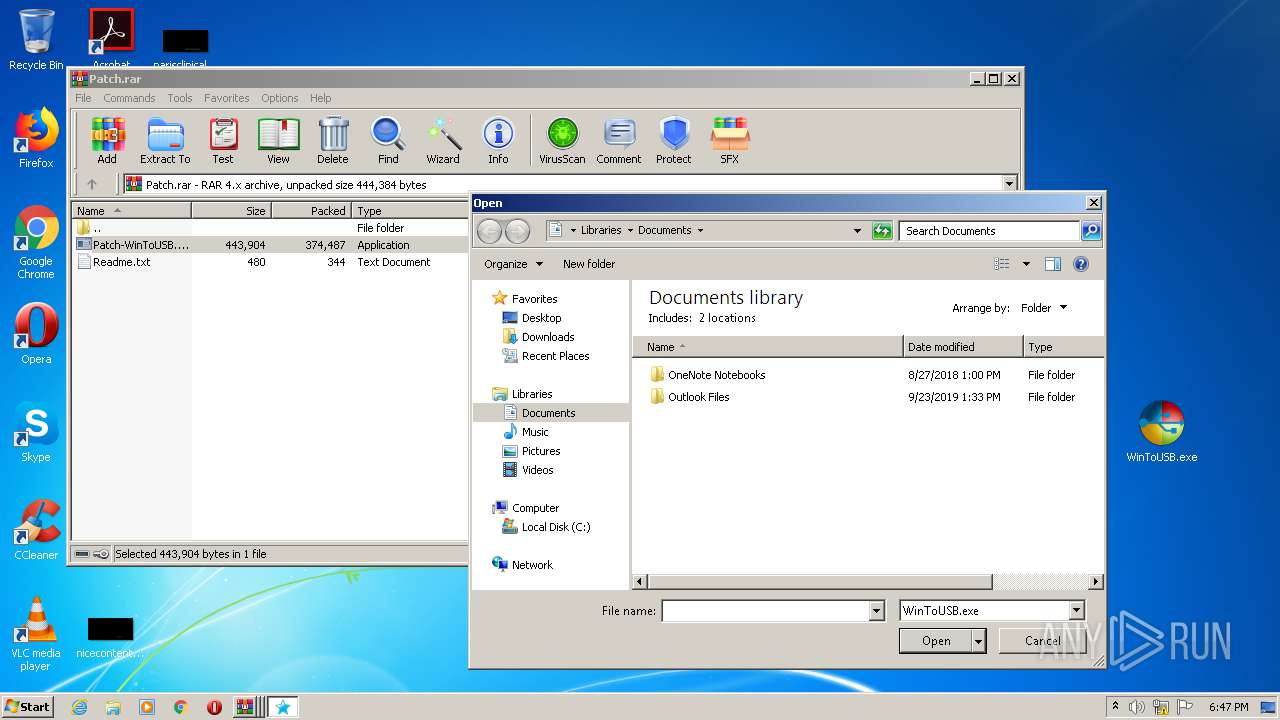Open the Organize dropdown menu
Viewport: 1280px width, 720px height.
[514, 264]
